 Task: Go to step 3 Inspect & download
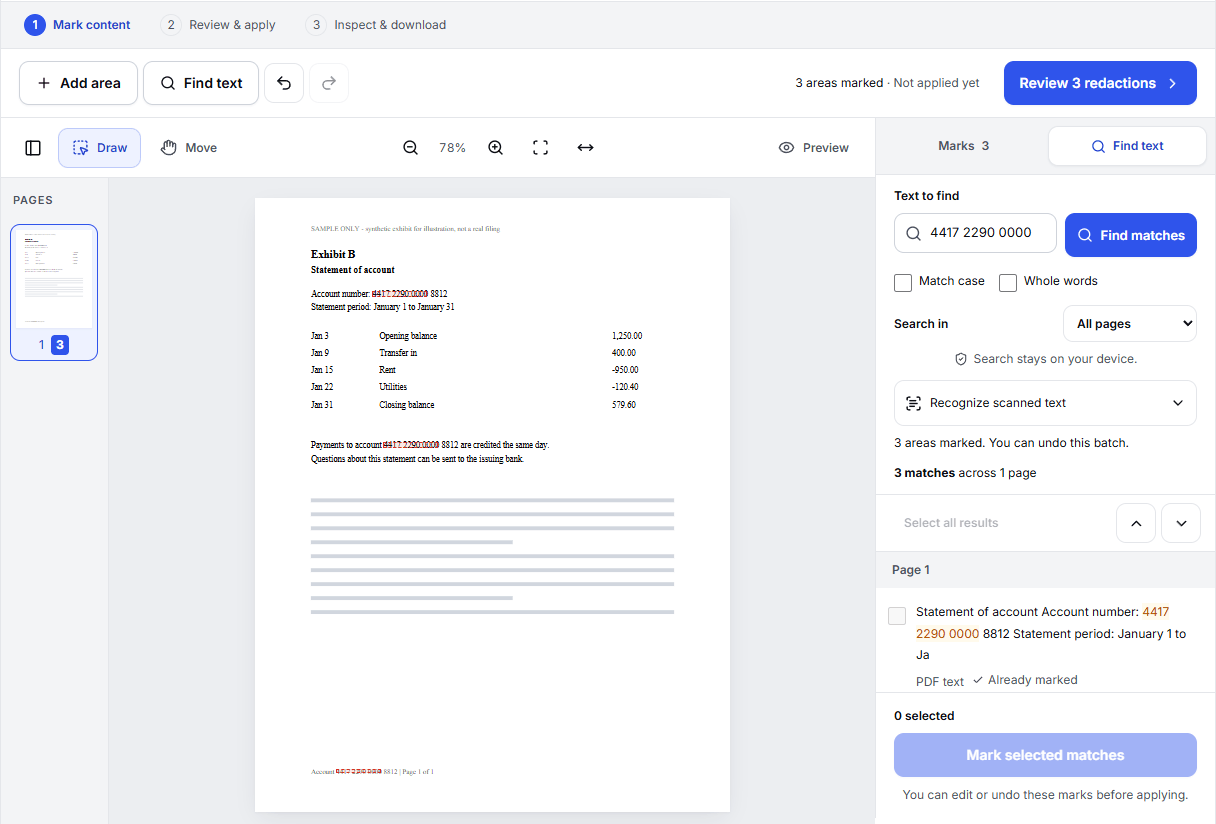coord(376,25)
